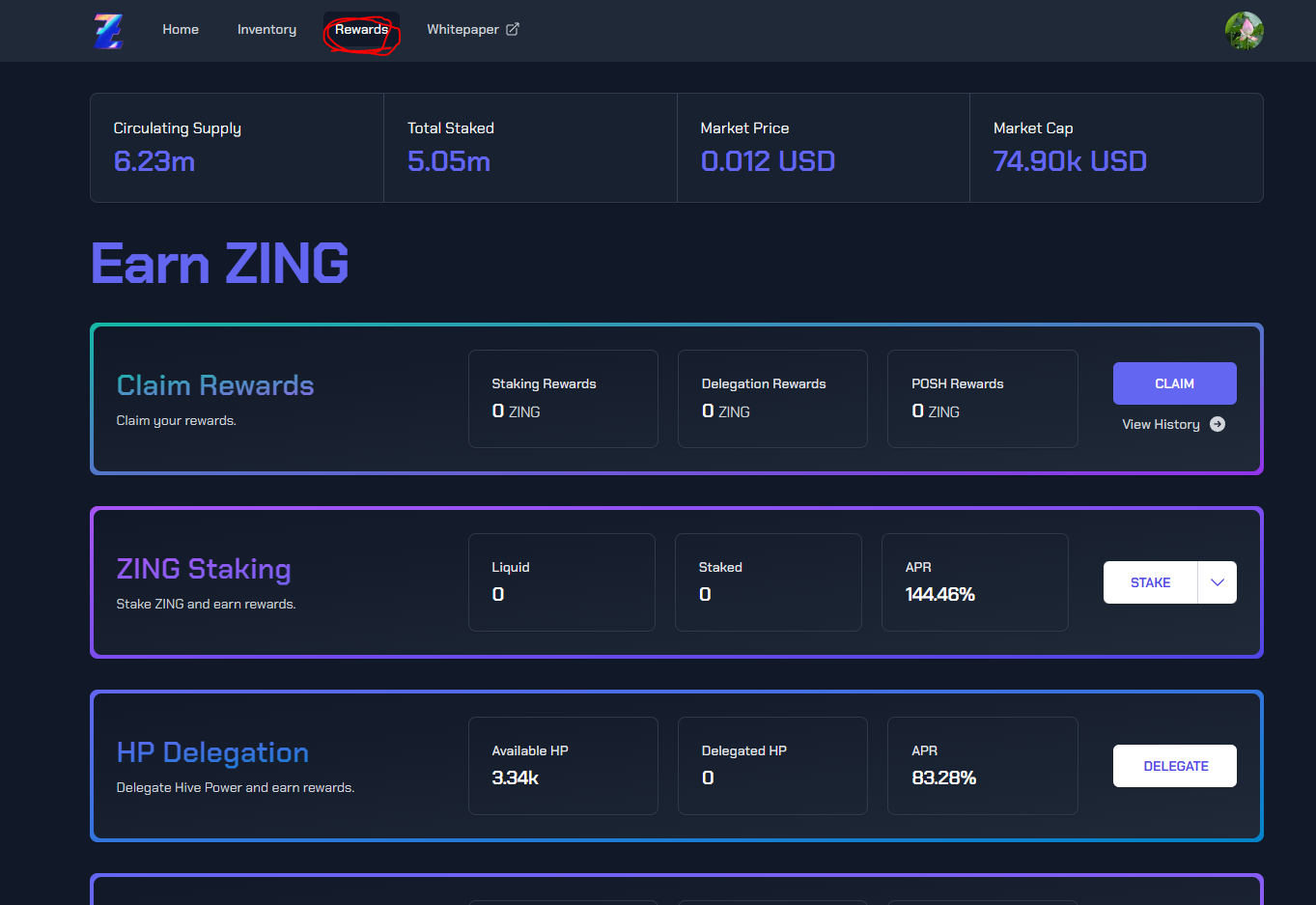
Task: Click the Available HP 3.34k value
Action: click(516, 778)
